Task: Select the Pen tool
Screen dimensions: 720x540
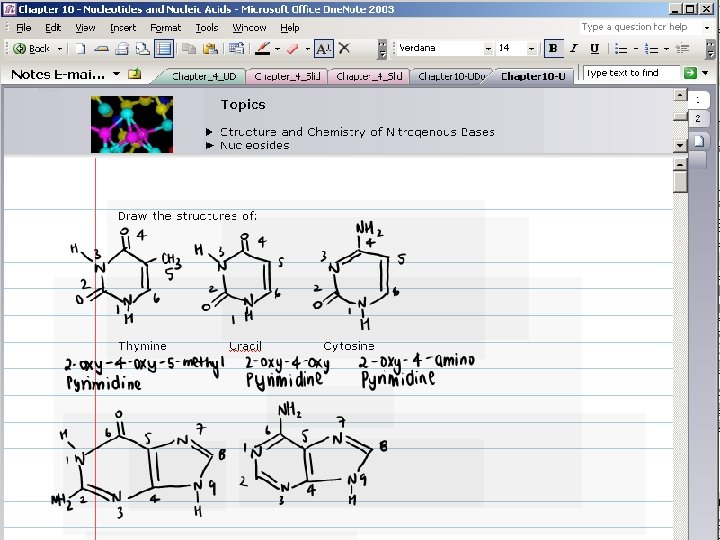Action: [x=263, y=49]
